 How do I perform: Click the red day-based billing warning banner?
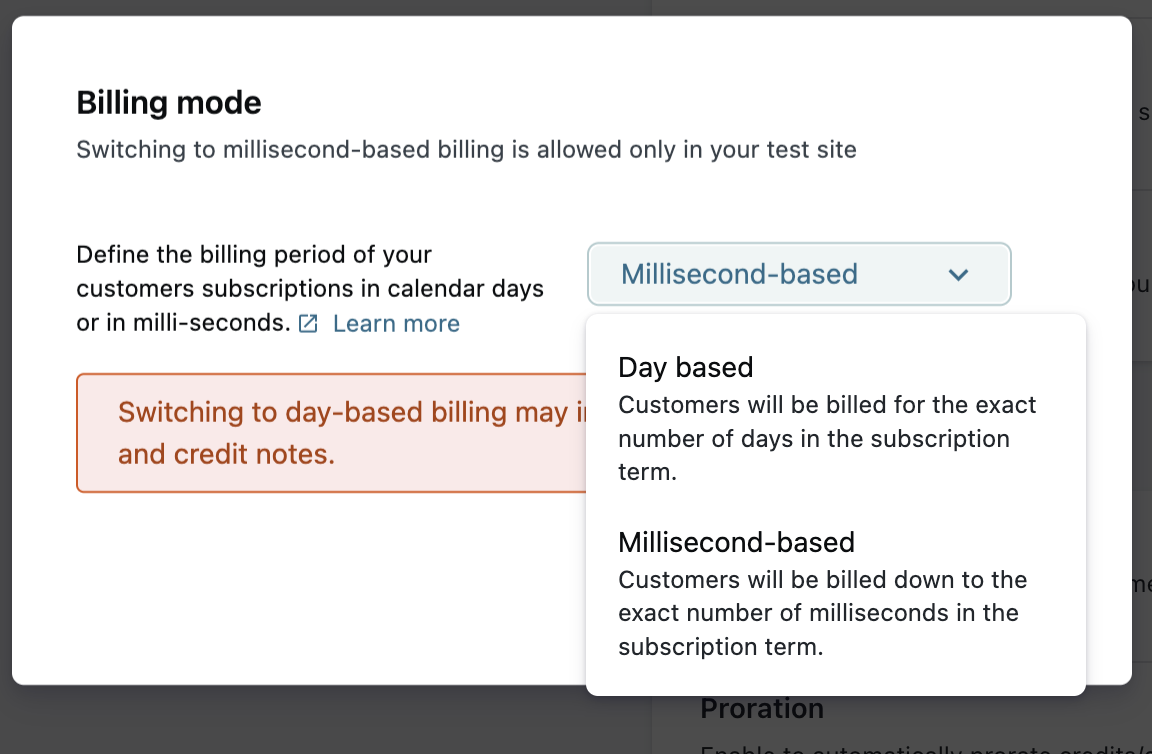(330, 433)
